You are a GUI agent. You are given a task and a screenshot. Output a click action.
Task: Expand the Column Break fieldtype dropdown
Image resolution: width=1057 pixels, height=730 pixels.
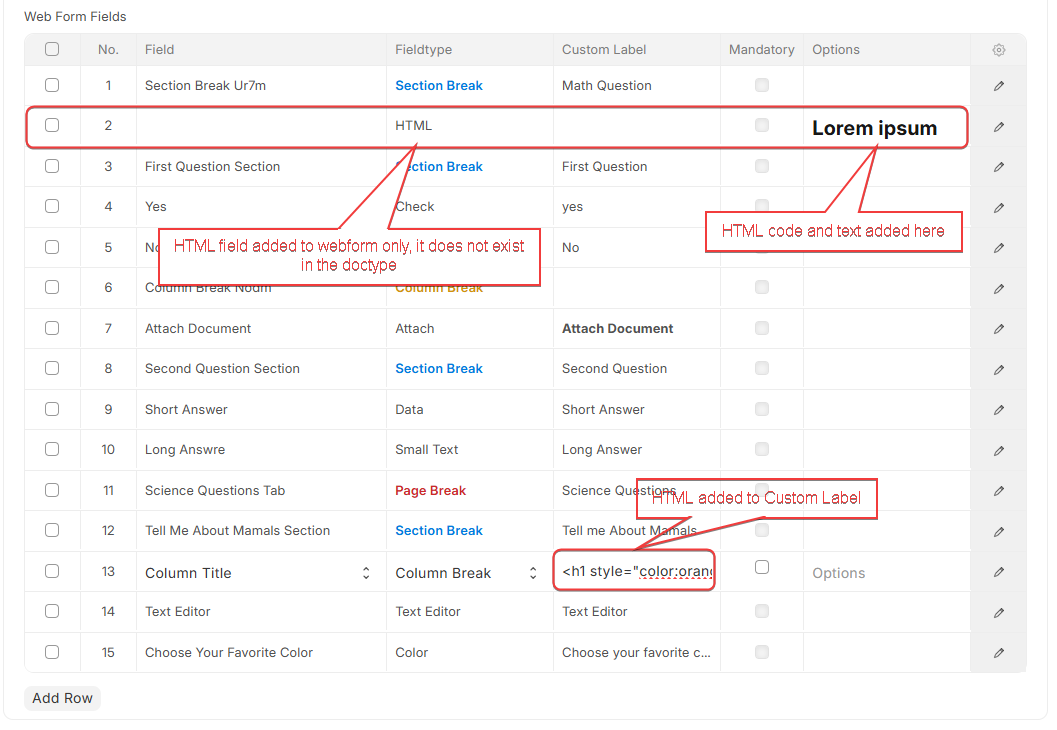[468, 573]
